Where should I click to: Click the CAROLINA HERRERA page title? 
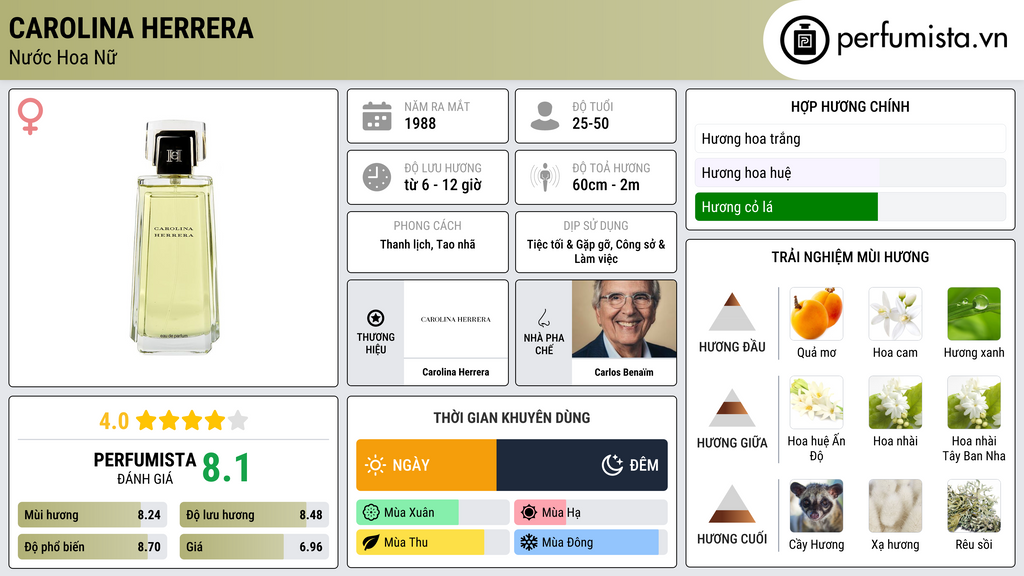(131, 29)
